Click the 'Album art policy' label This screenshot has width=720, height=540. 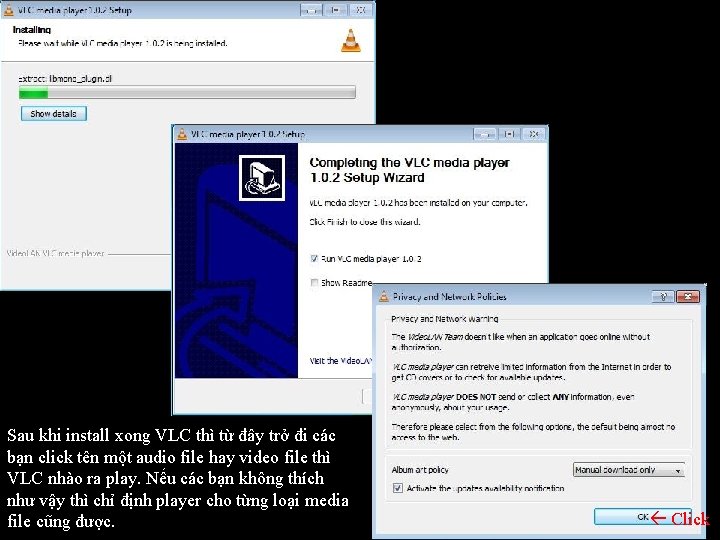pos(420,470)
